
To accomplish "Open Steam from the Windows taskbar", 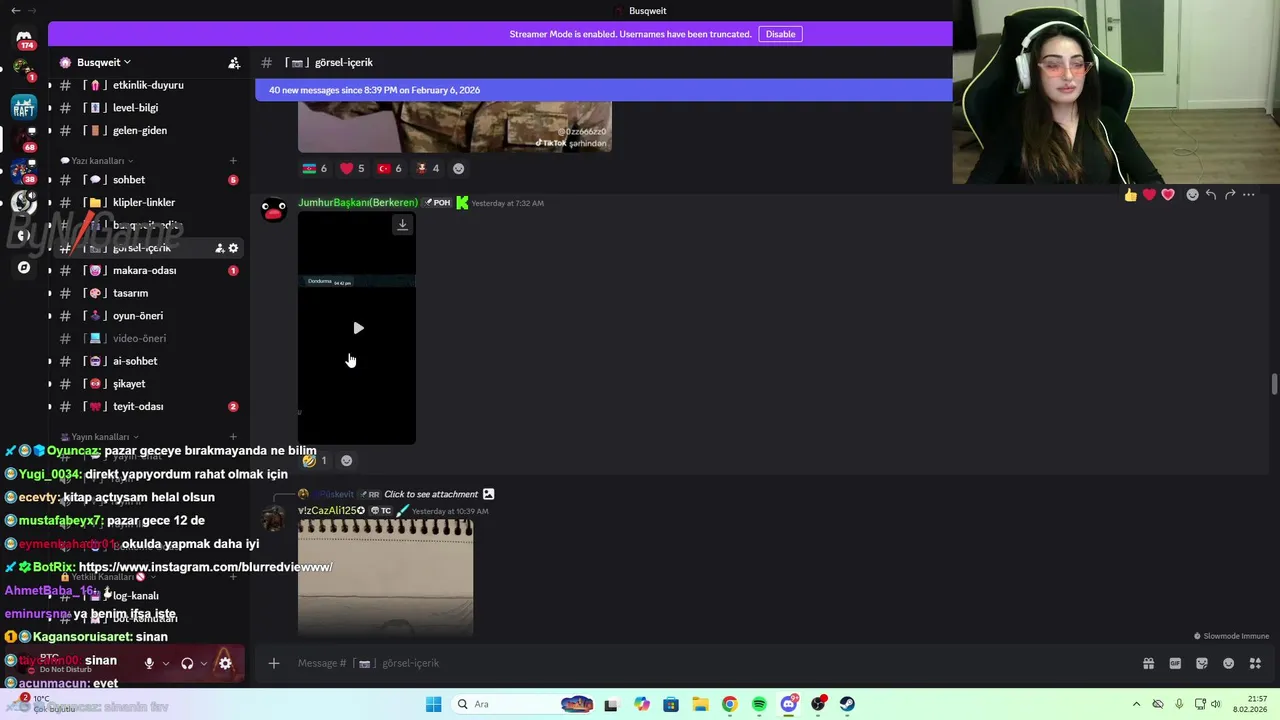I will [847, 704].
